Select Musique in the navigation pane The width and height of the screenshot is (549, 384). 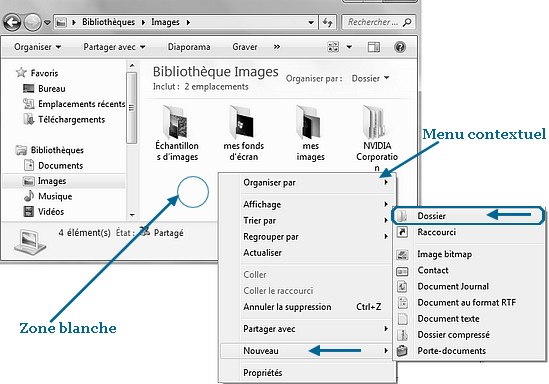point(55,196)
